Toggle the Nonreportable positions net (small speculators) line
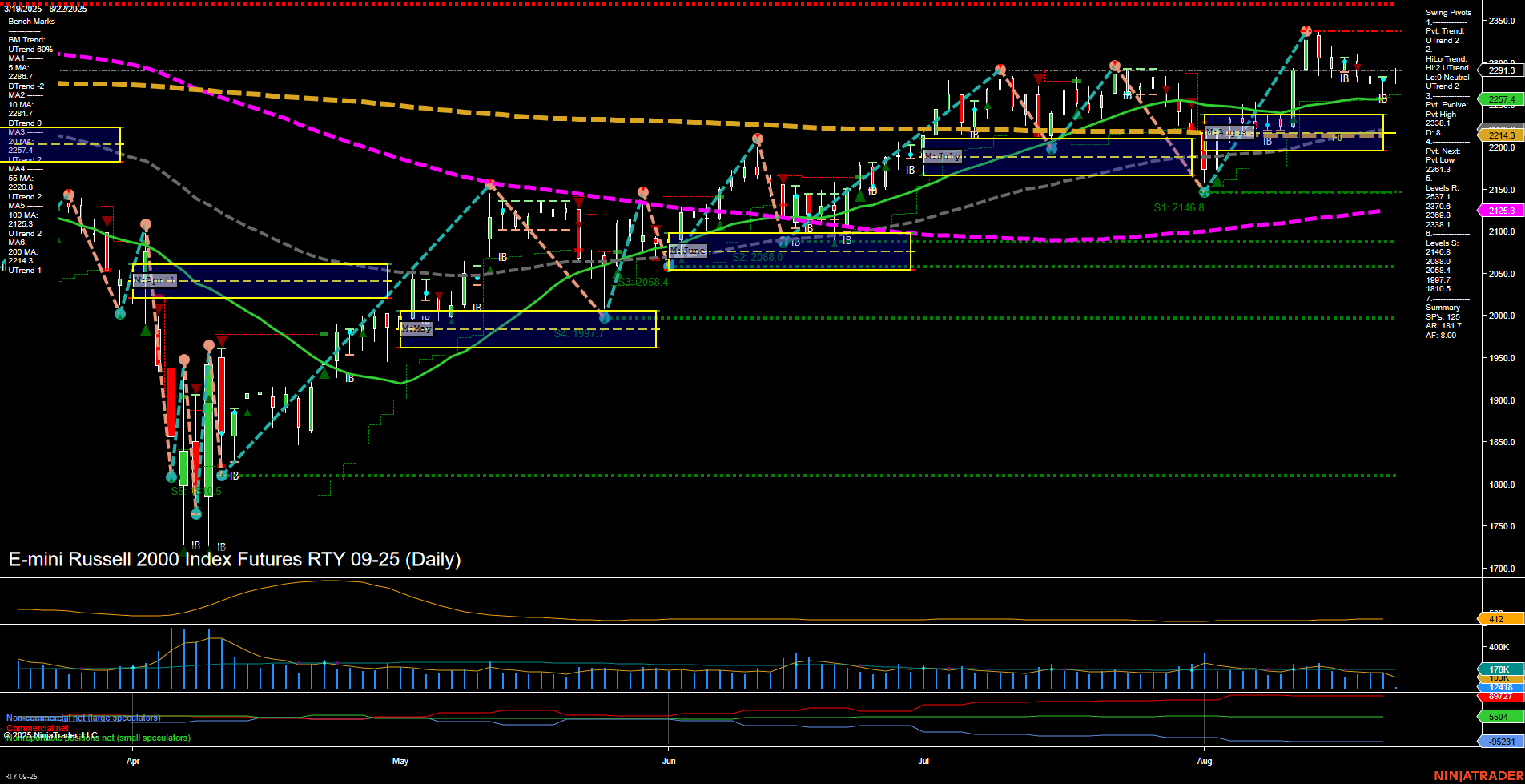The image size is (1525, 784). (98, 738)
